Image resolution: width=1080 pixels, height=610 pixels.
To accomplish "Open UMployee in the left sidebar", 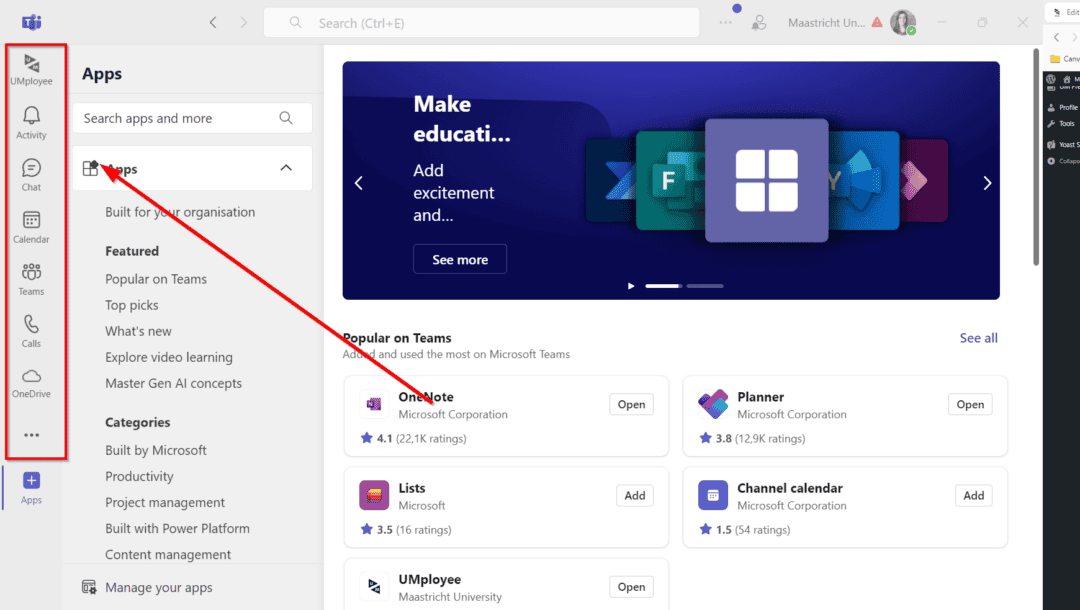I will click(31, 69).
